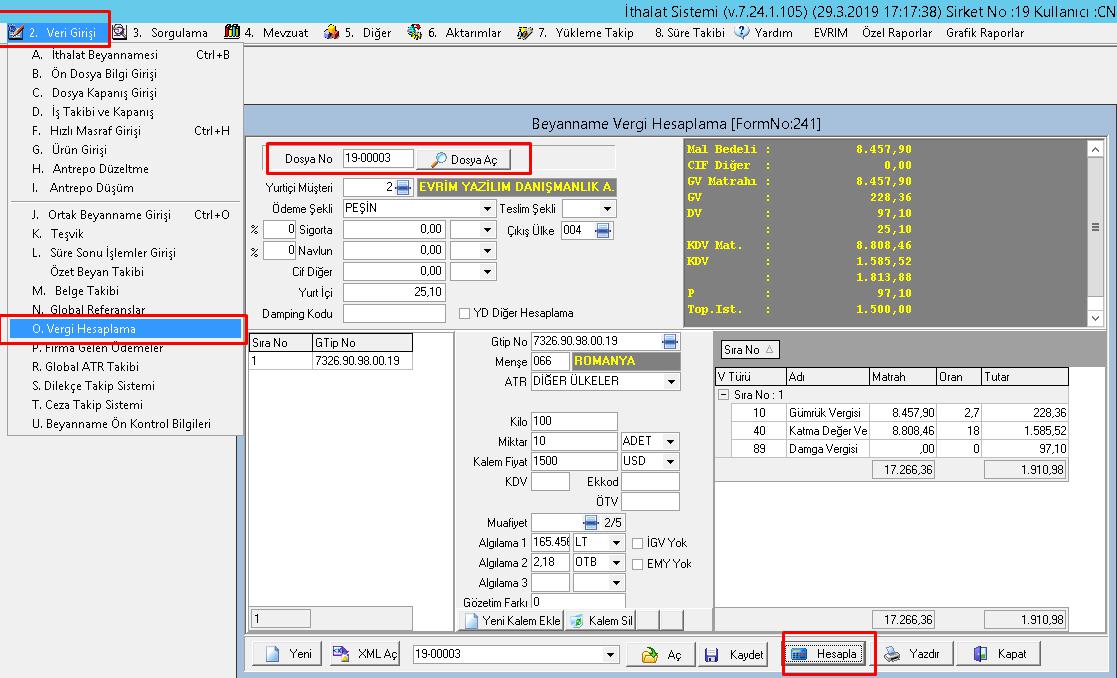Click the Sıra No sort header button
Image resolution: width=1117 pixels, height=678 pixels.
pos(749,350)
